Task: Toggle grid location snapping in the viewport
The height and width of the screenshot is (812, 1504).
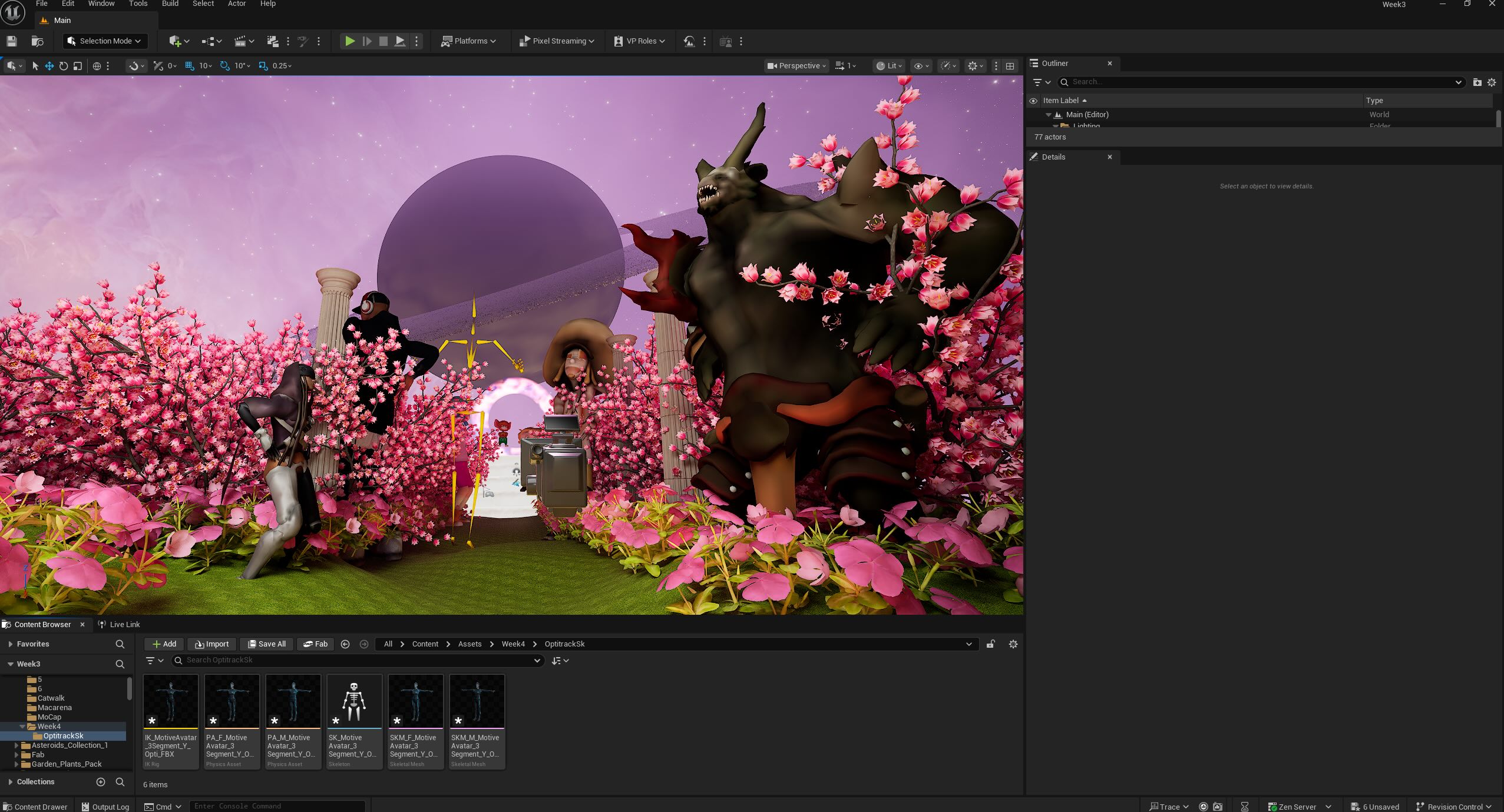Action: point(189,66)
